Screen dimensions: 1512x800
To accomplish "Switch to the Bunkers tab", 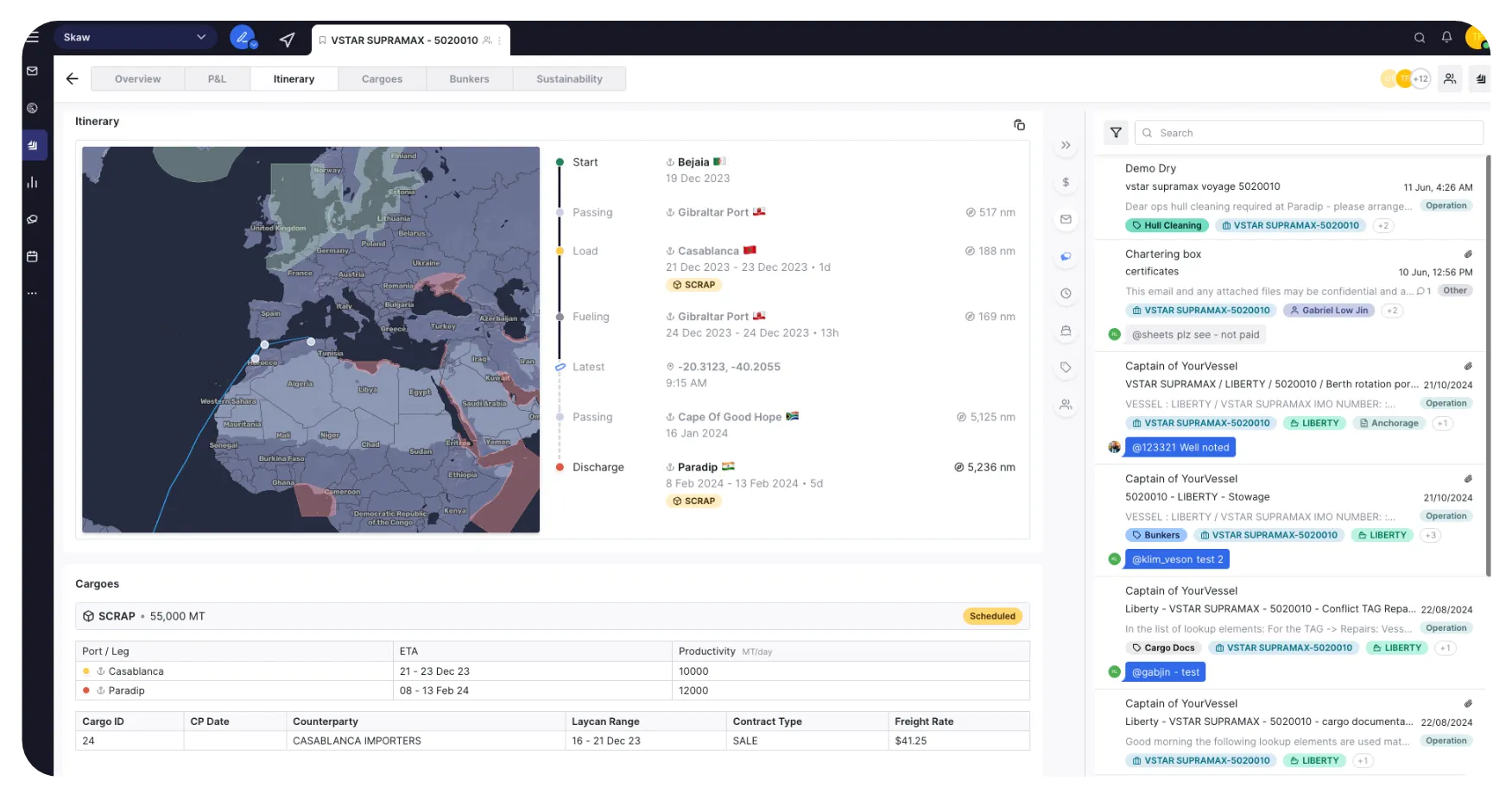I will [469, 79].
